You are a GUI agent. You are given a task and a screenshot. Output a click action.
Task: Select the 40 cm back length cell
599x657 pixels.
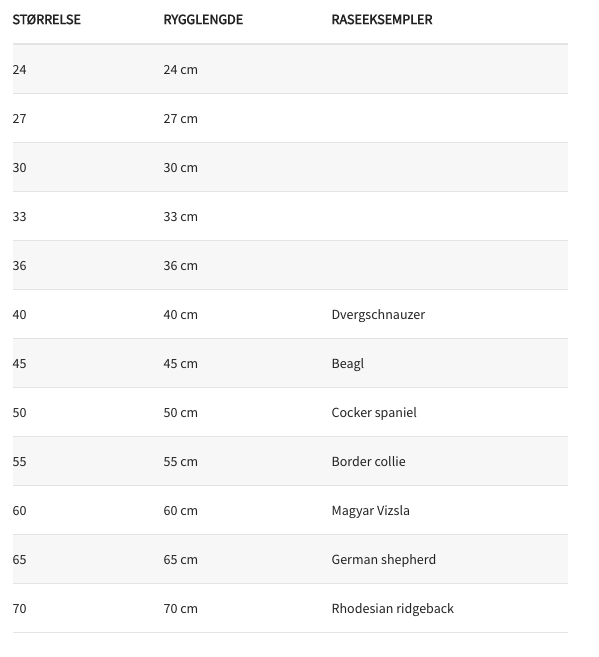(x=181, y=315)
